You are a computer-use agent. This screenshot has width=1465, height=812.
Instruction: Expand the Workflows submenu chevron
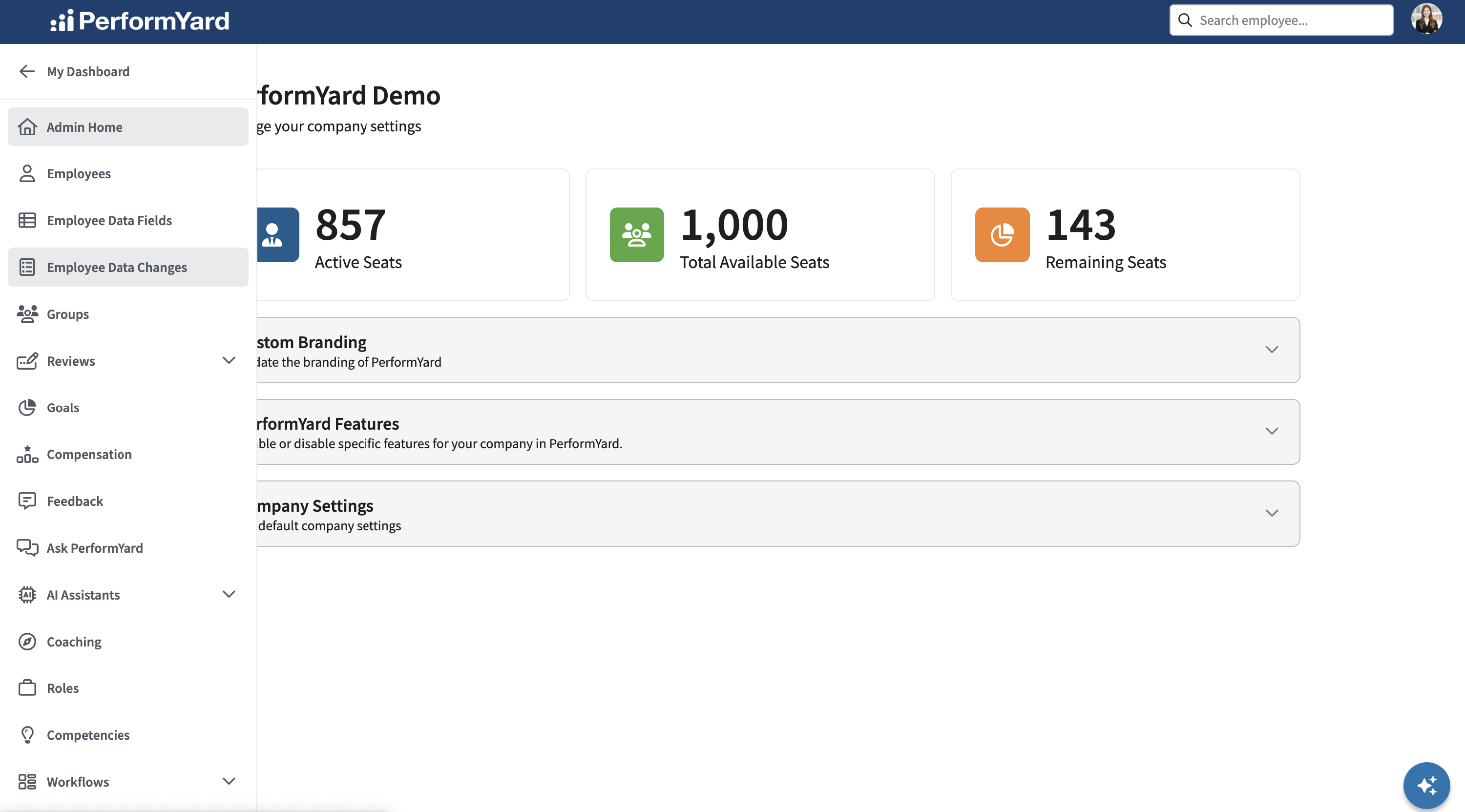[229, 781]
